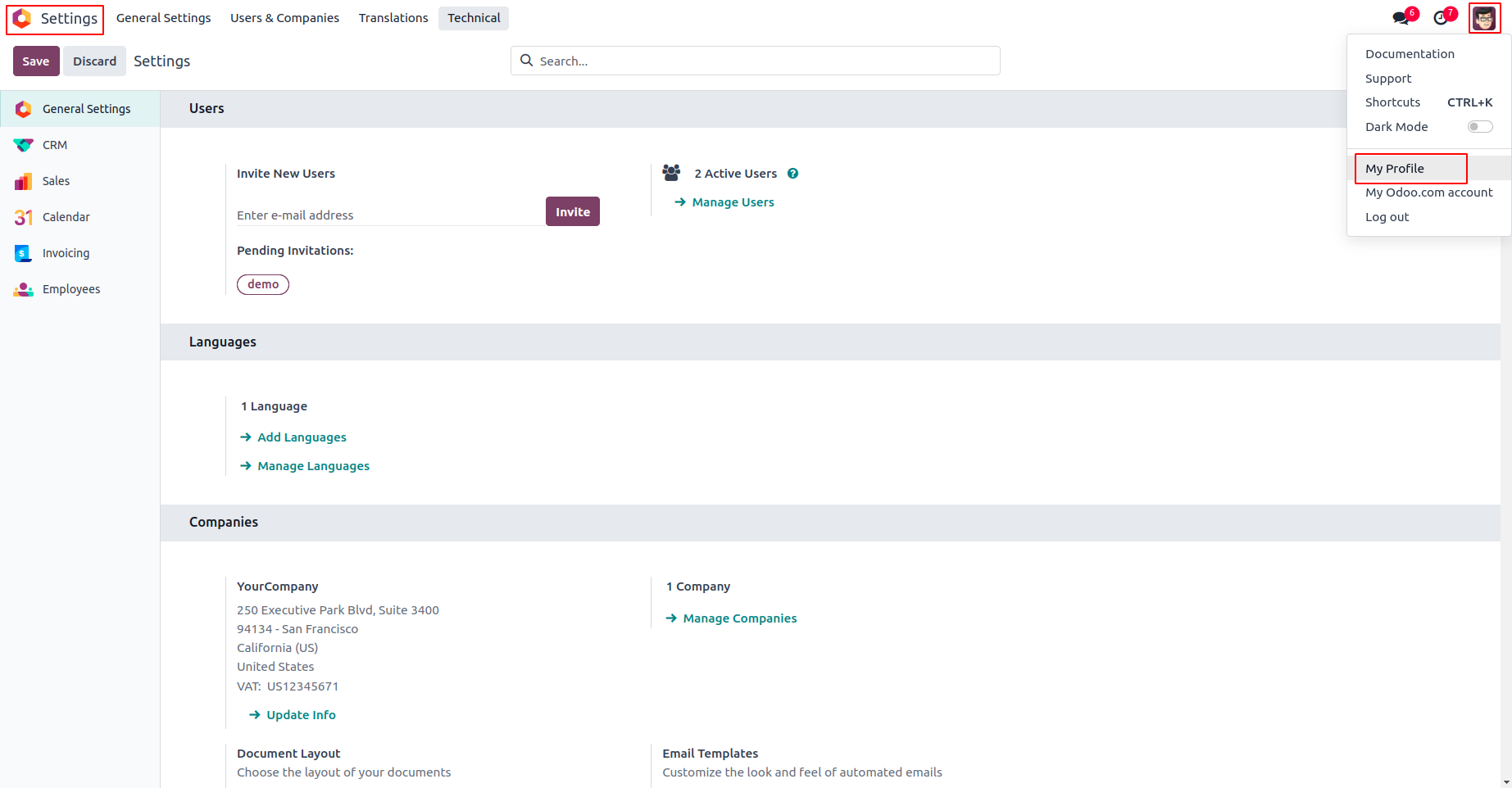Screen dimensions: 1512x788
Task: Select the Calendar icon in sidebar
Action: tap(23, 217)
